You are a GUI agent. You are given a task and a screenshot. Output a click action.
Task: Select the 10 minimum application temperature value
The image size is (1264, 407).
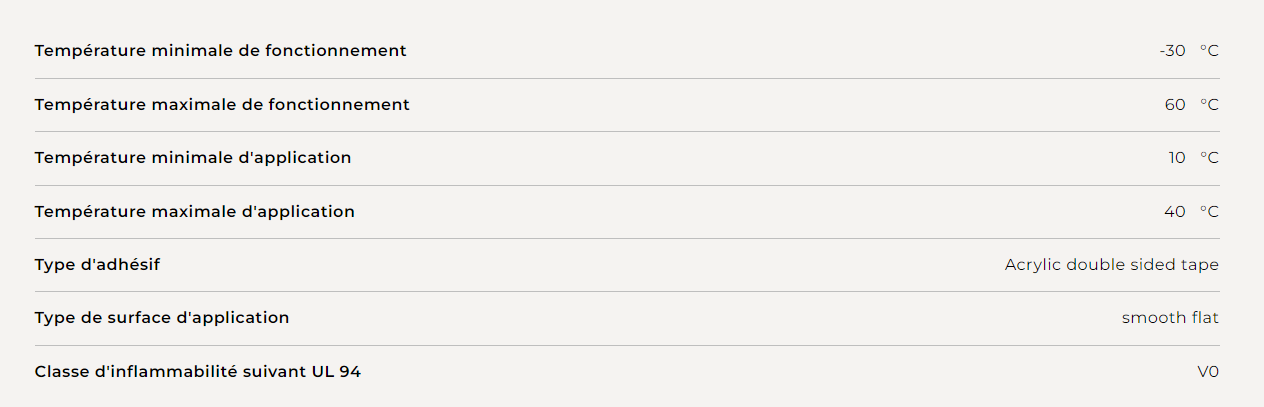coord(1177,158)
